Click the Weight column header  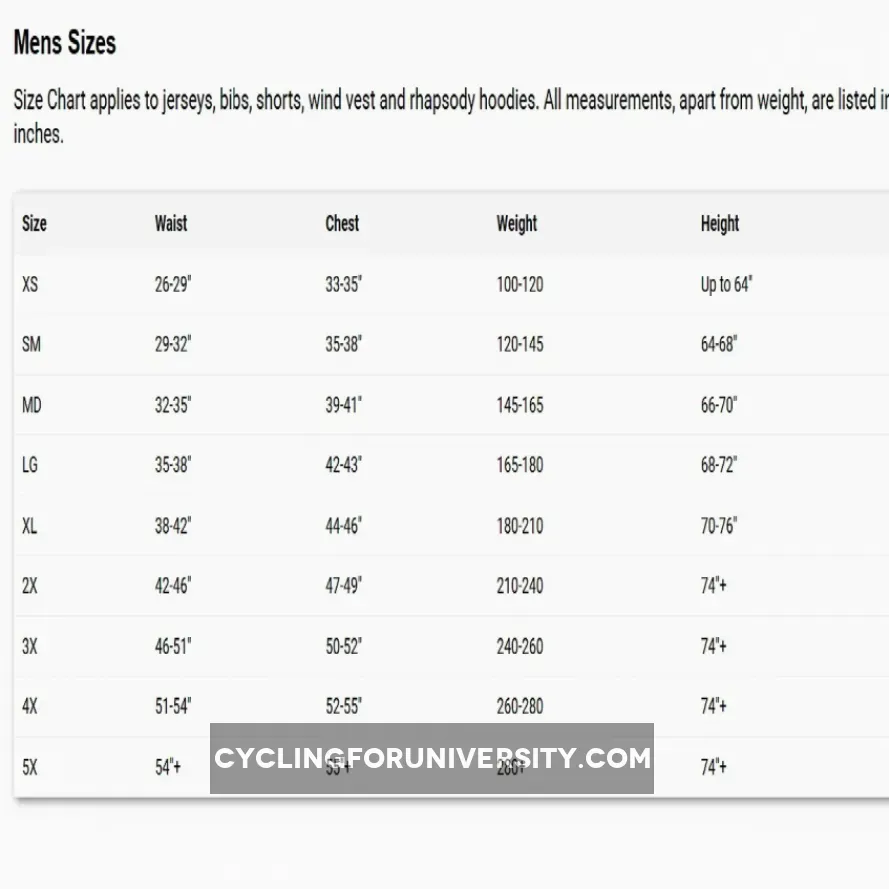[516, 223]
